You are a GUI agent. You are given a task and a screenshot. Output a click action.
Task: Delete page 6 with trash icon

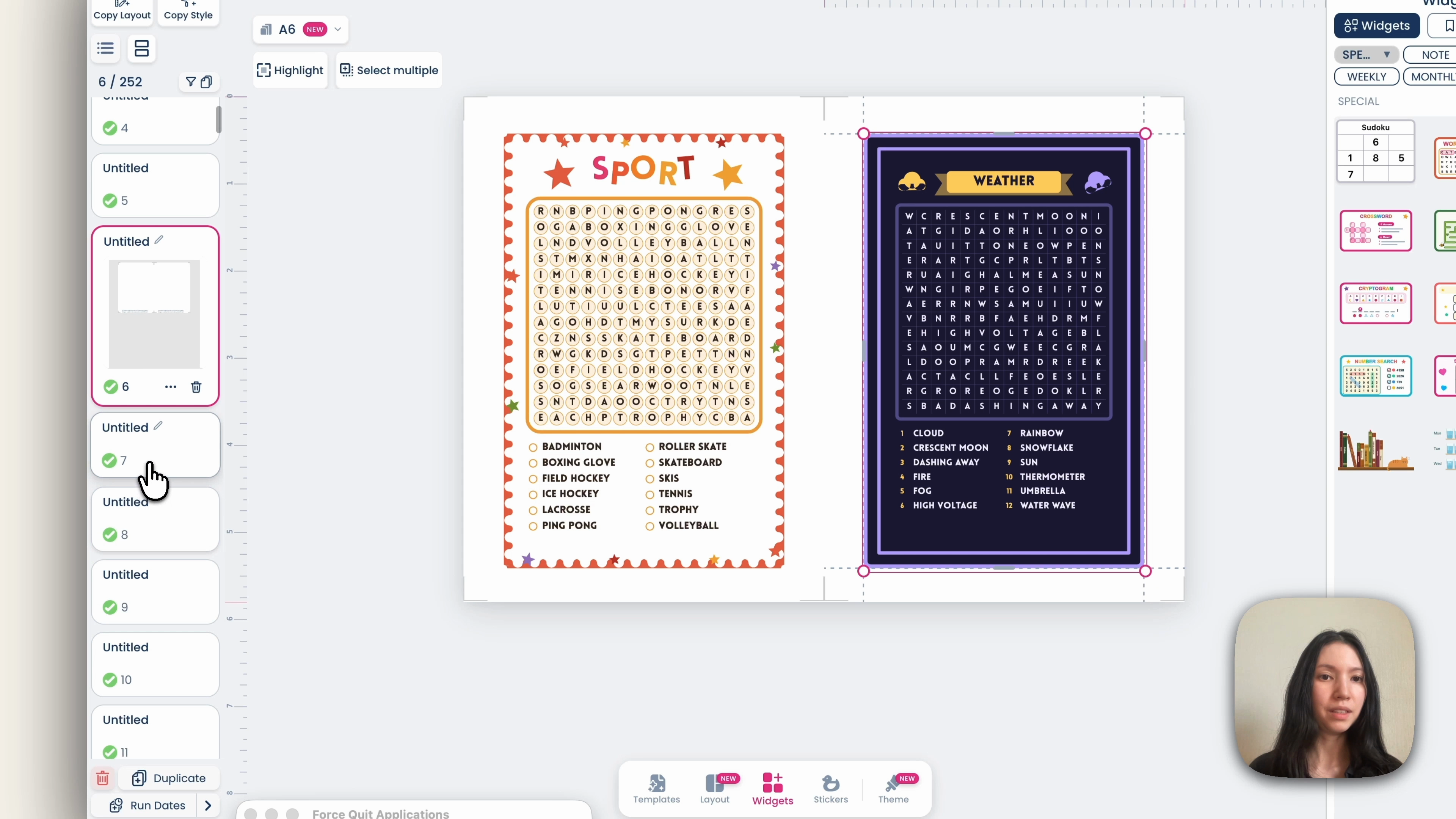click(196, 387)
